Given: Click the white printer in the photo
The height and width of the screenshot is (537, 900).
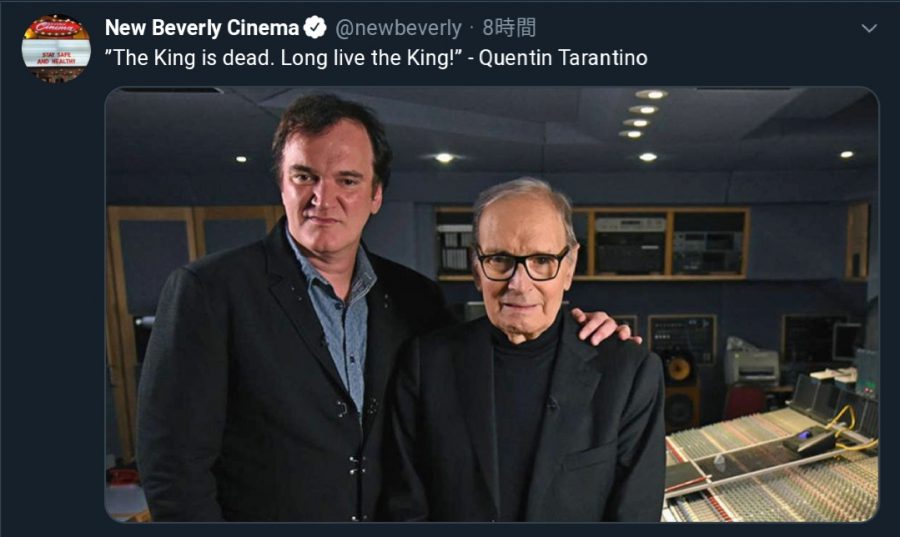Looking at the screenshot, I should (x=750, y=366).
